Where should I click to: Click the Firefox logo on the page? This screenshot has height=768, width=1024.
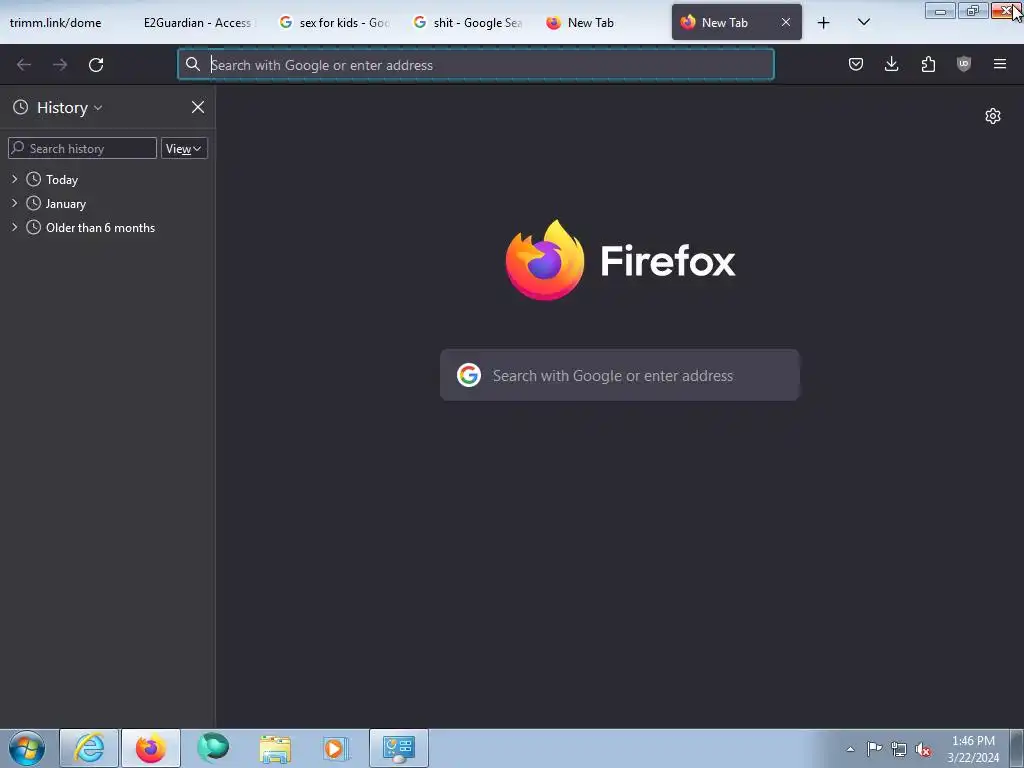tap(545, 260)
